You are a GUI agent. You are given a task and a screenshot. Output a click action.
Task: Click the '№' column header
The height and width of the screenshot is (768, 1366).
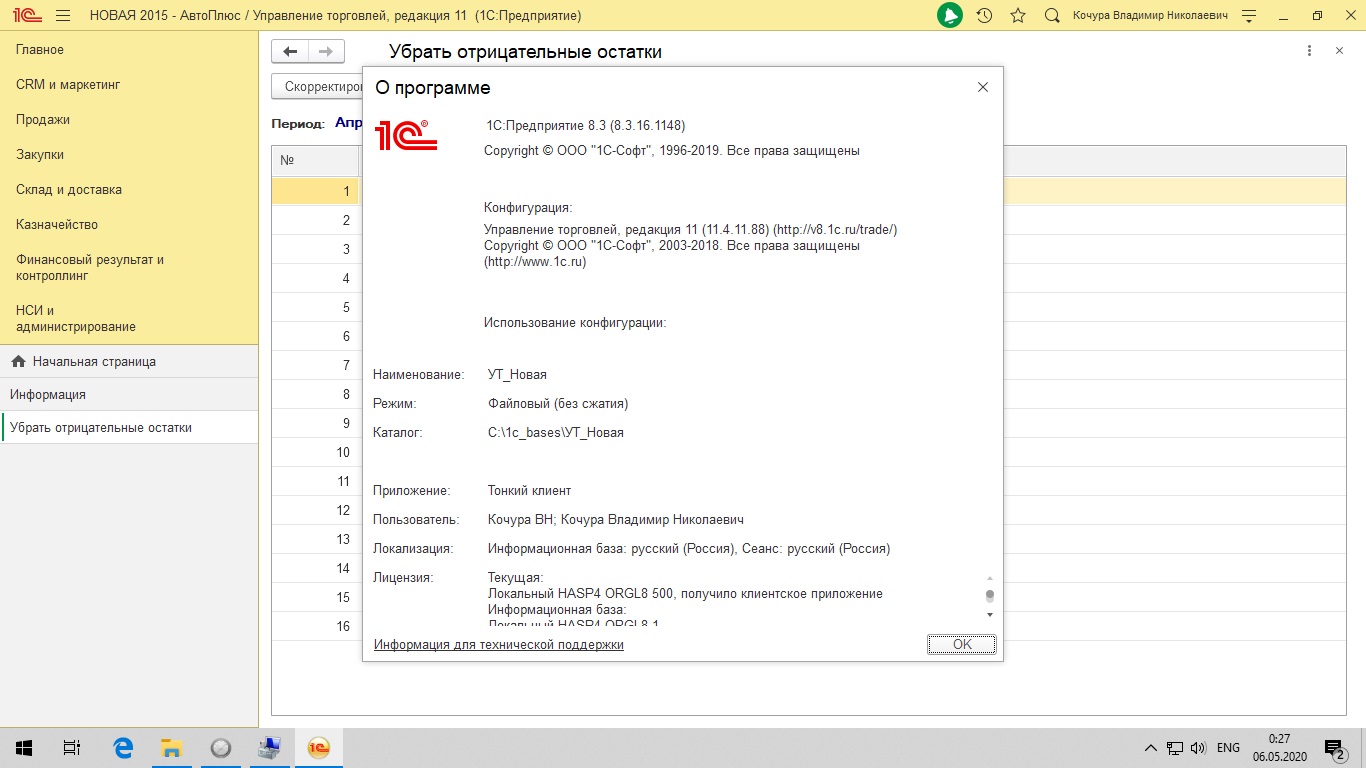pyautogui.click(x=315, y=161)
